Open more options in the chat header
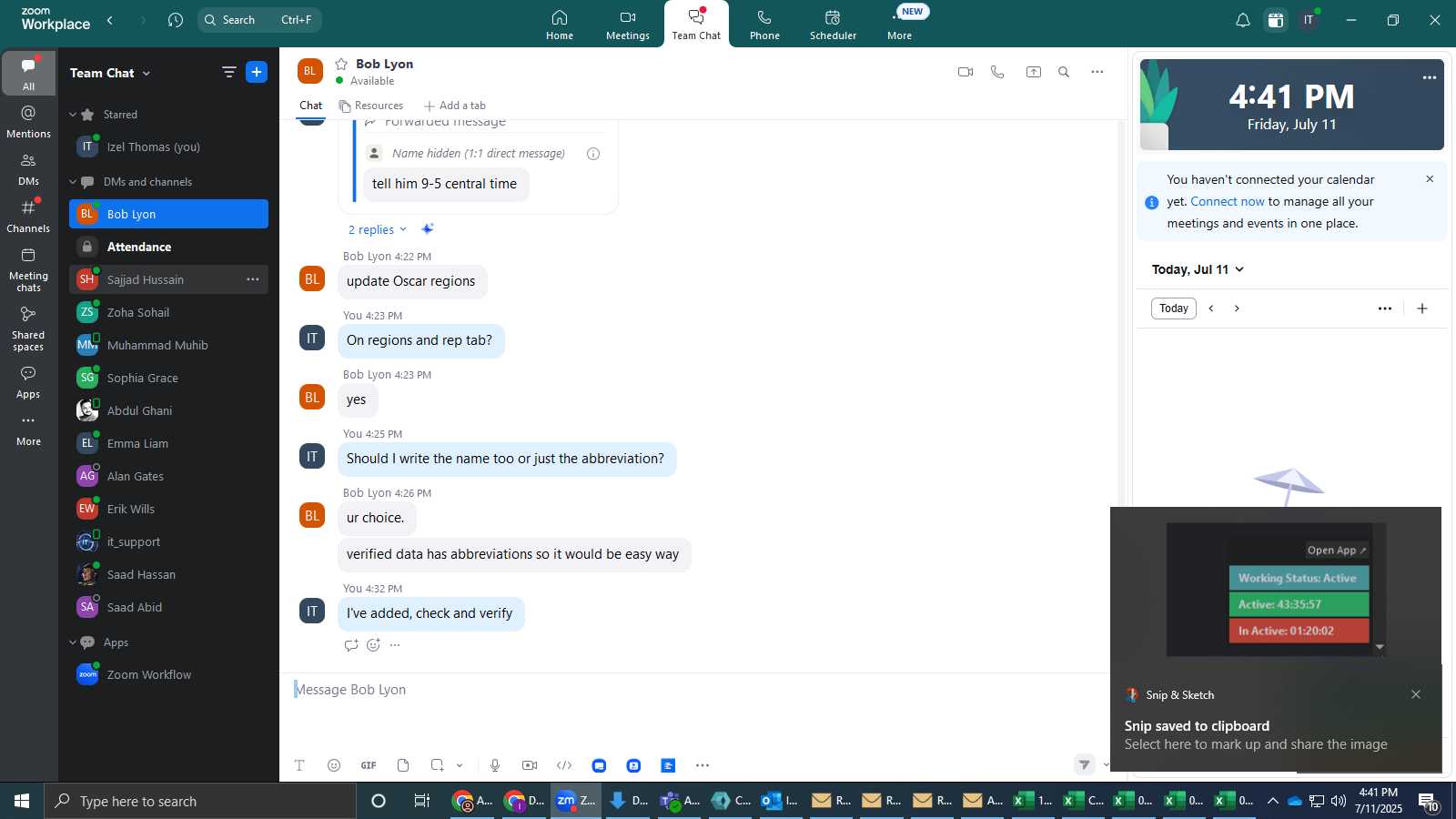 (x=1097, y=72)
